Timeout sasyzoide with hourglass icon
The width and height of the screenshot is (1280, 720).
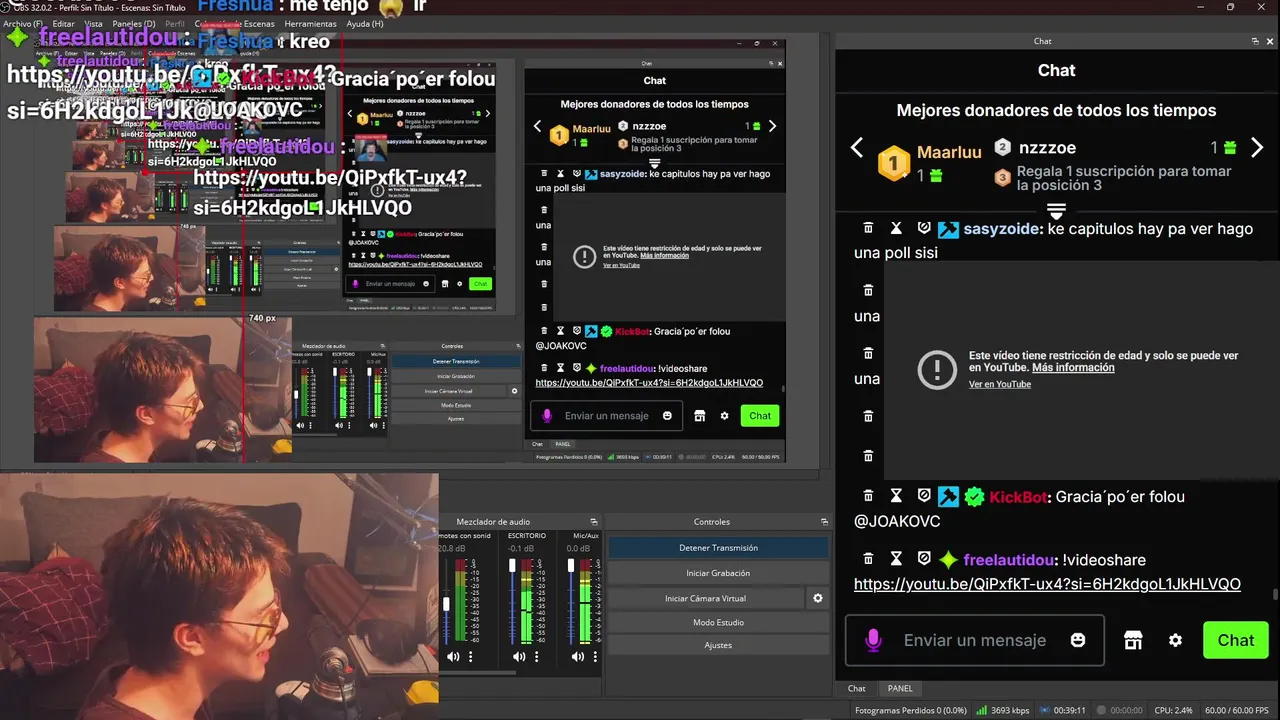click(896, 228)
